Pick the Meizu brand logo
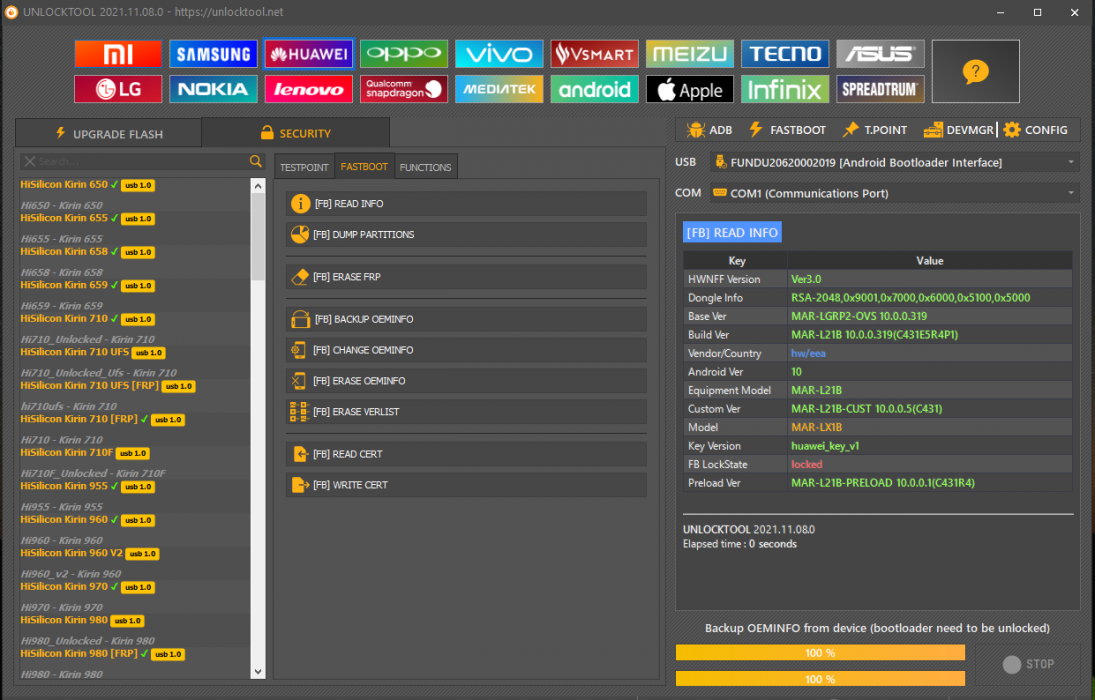Viewport: 1095px width, 700px height. pyautogui.click(x=690, y=54)
